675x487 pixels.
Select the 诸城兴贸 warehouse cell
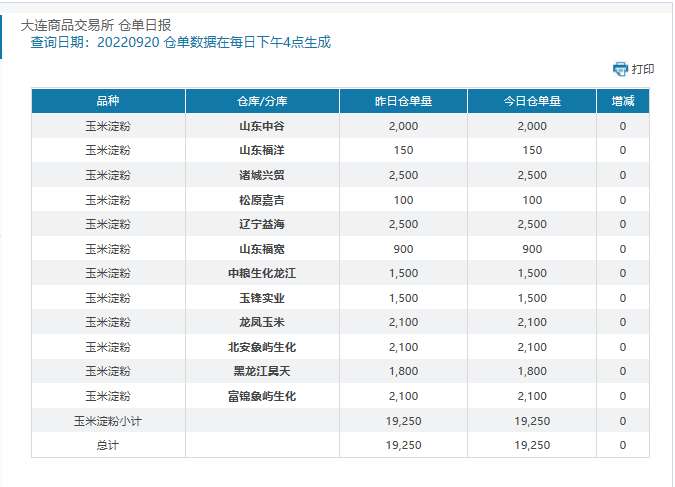(x=262, y=175)
